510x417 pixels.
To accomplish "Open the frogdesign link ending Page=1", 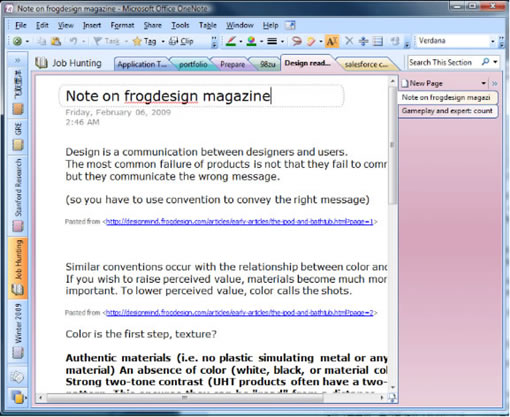I will (x=239, y=221).
